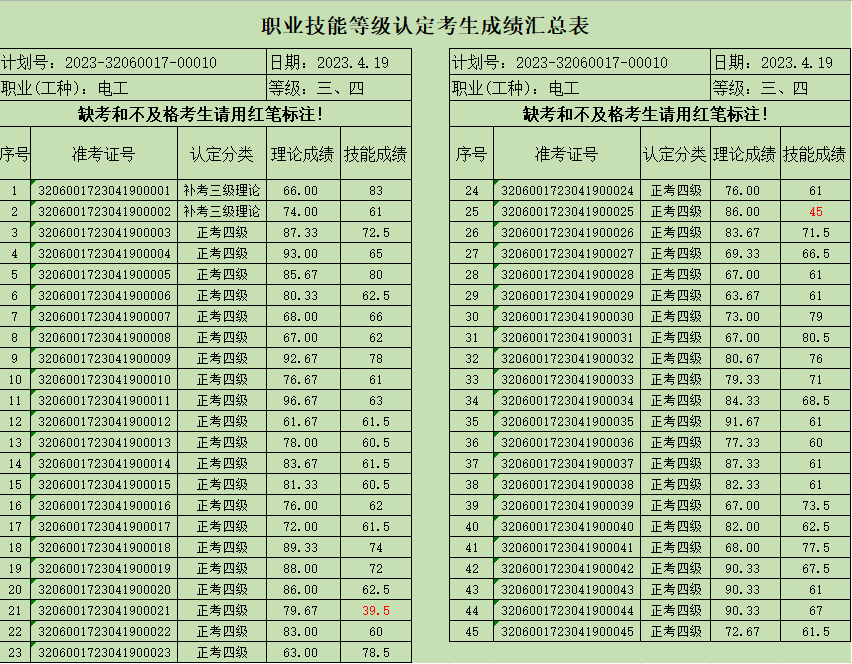Click left table header 准考证号
852x664 pixels.
coord(104,154)
